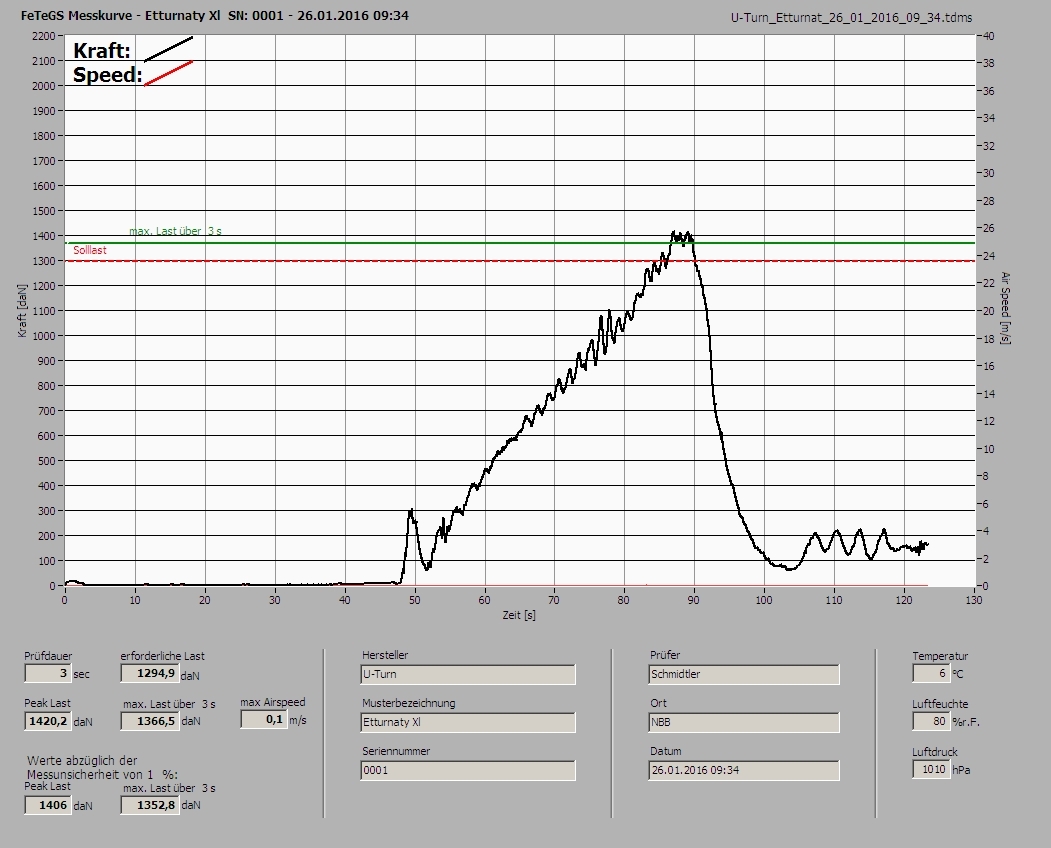Click the Luftfeuchte label
The image size is (1051, 848).
[940, 704]
